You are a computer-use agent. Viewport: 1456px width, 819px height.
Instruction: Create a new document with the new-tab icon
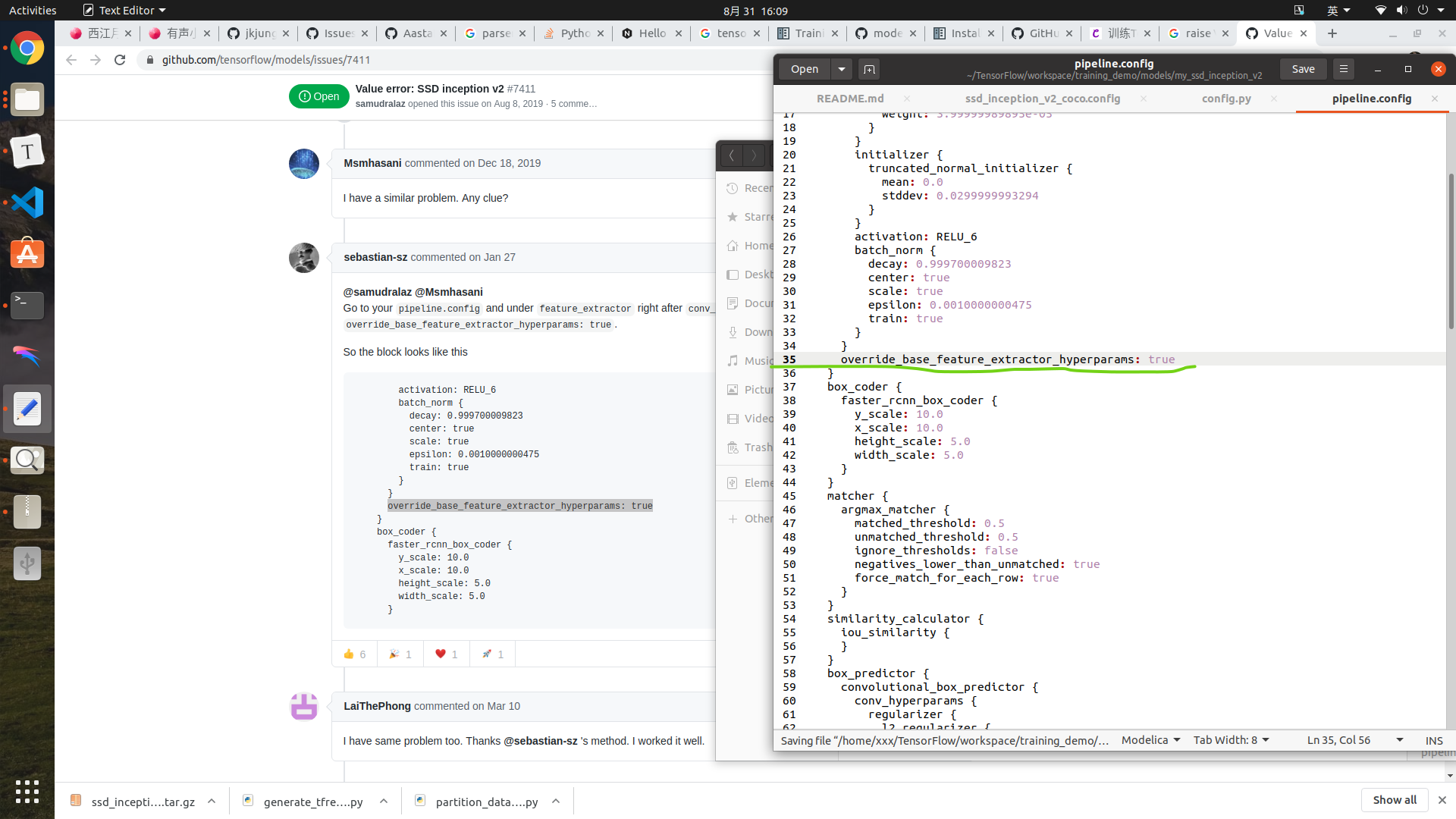[868, 69]
